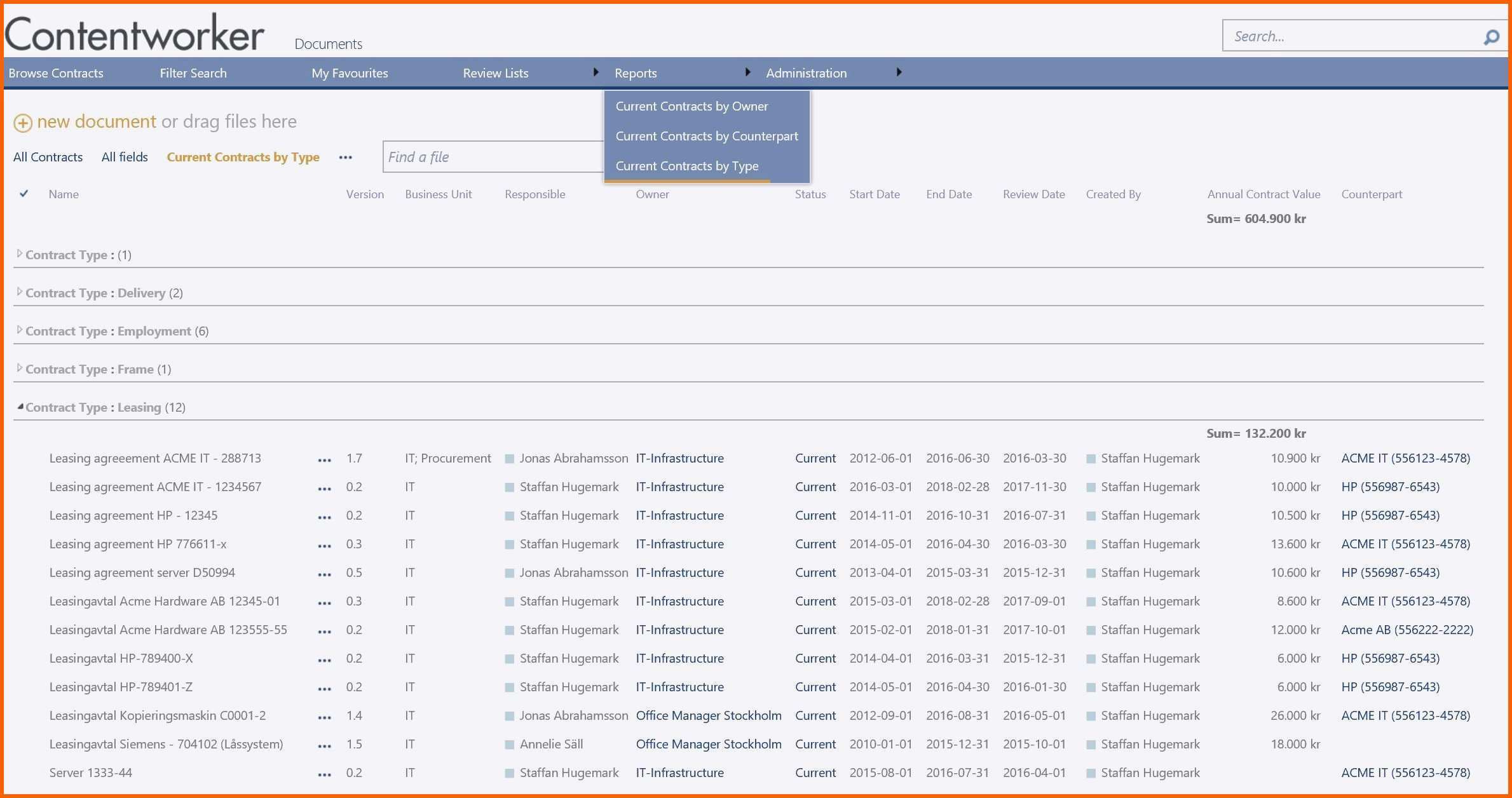Screen dimensions: 1512x798
Task: Open ellipsis menu for Server 1333-44
Action: tap(324, 774)
